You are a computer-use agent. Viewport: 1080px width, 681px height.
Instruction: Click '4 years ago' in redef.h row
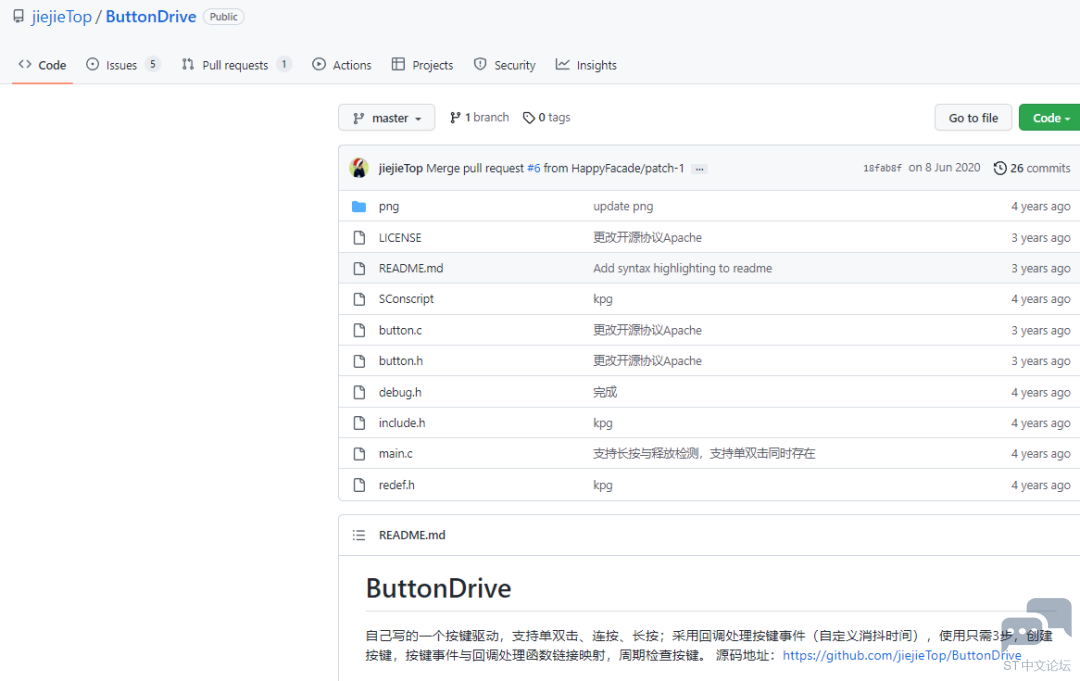[1041, 485]
